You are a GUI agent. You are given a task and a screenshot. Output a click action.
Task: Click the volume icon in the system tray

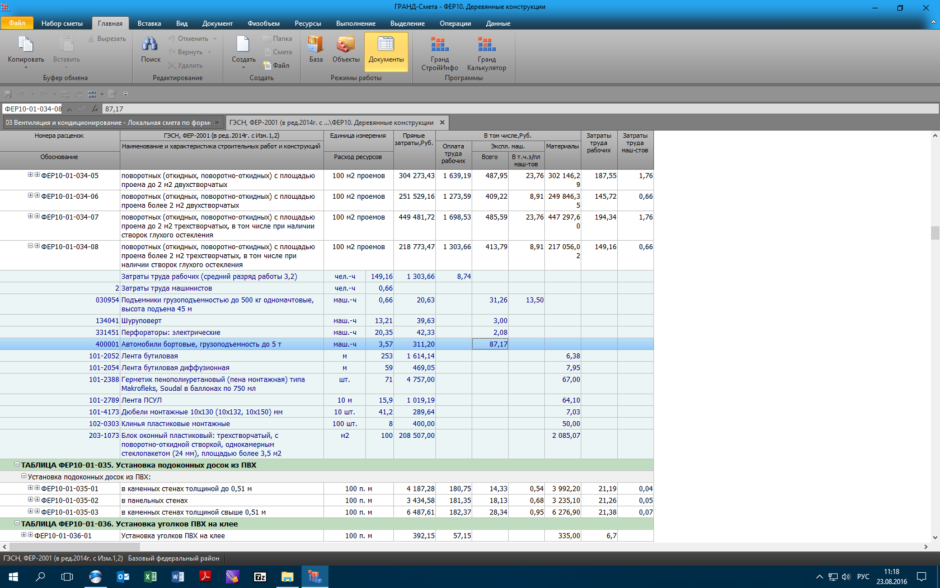click(846, 577)
